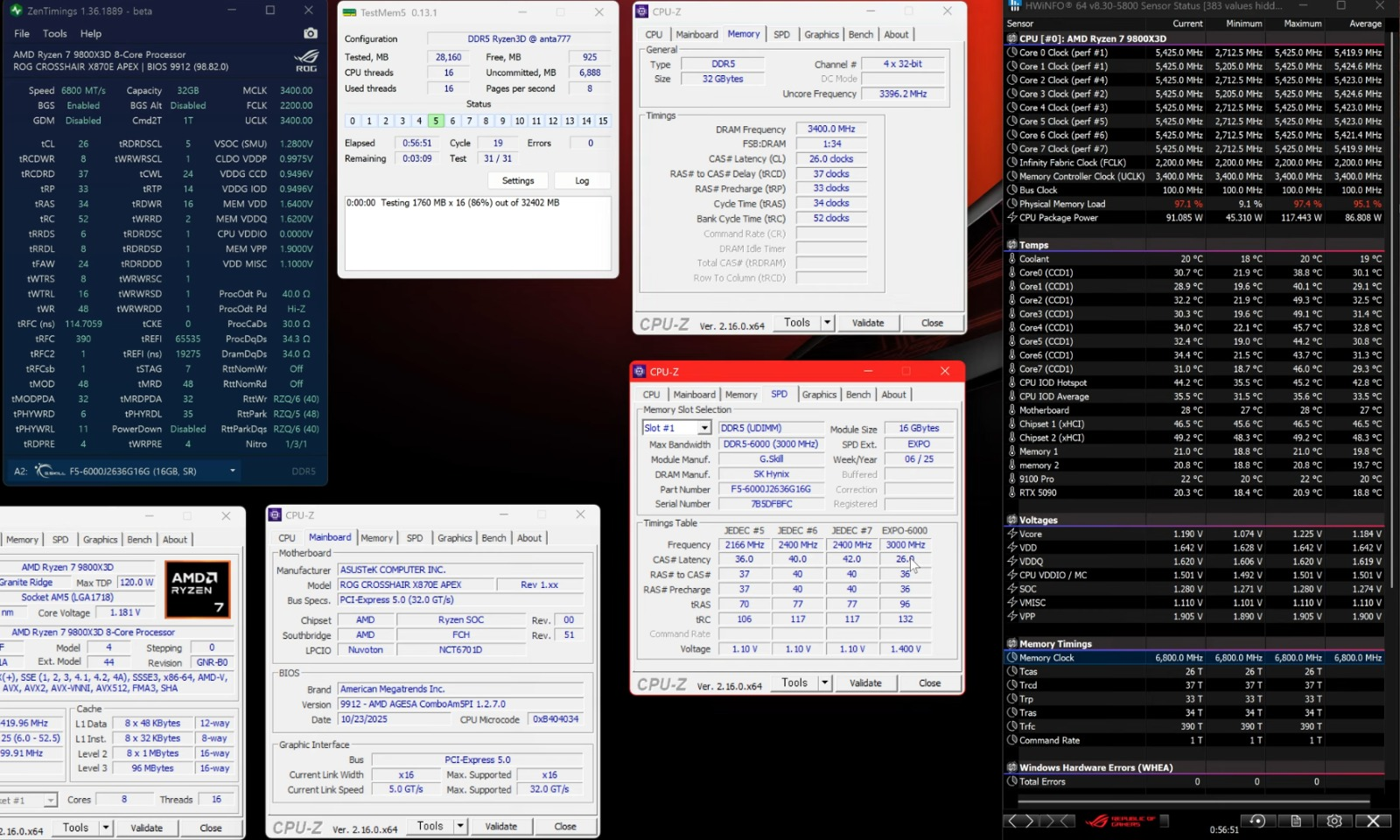Click the AMD Ryzen 7 logo in CPU-Z
This screenshot has width=1400, height=840.
pyautogui.click(x=198, y=591)
